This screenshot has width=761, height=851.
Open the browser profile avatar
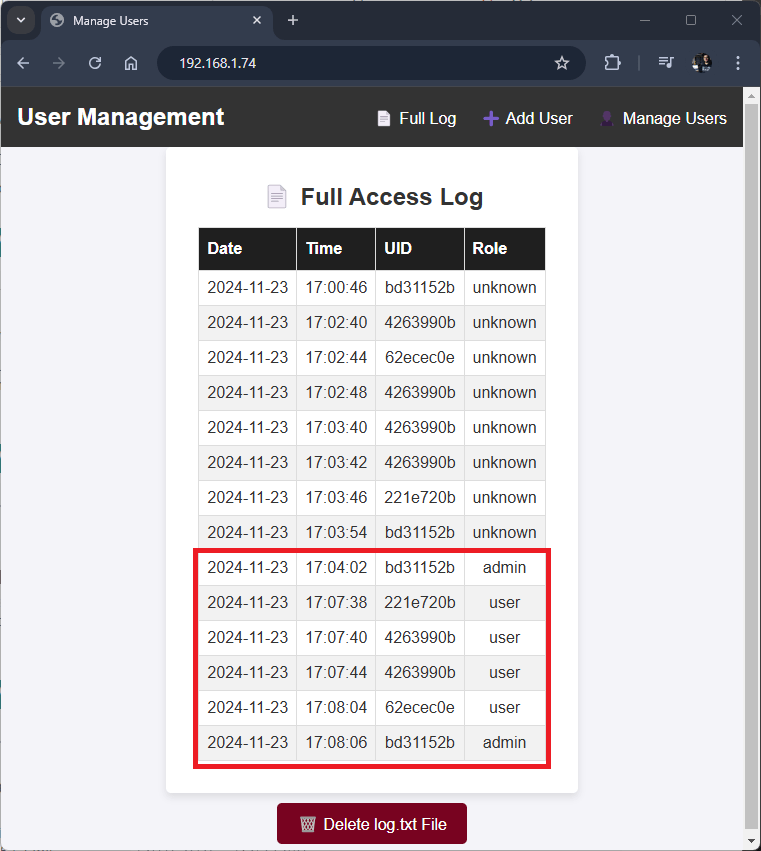(x=702, y=62)
